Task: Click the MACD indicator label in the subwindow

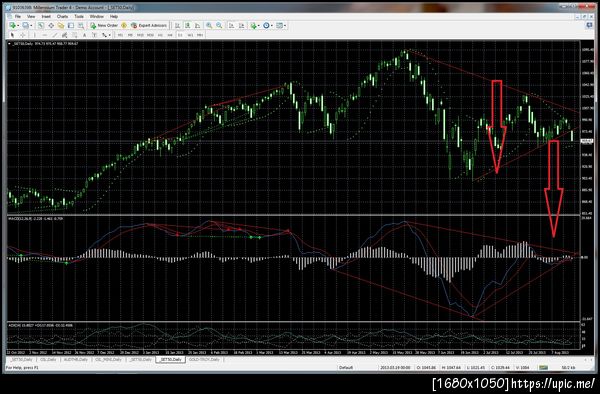Action: tap(36, 219)
